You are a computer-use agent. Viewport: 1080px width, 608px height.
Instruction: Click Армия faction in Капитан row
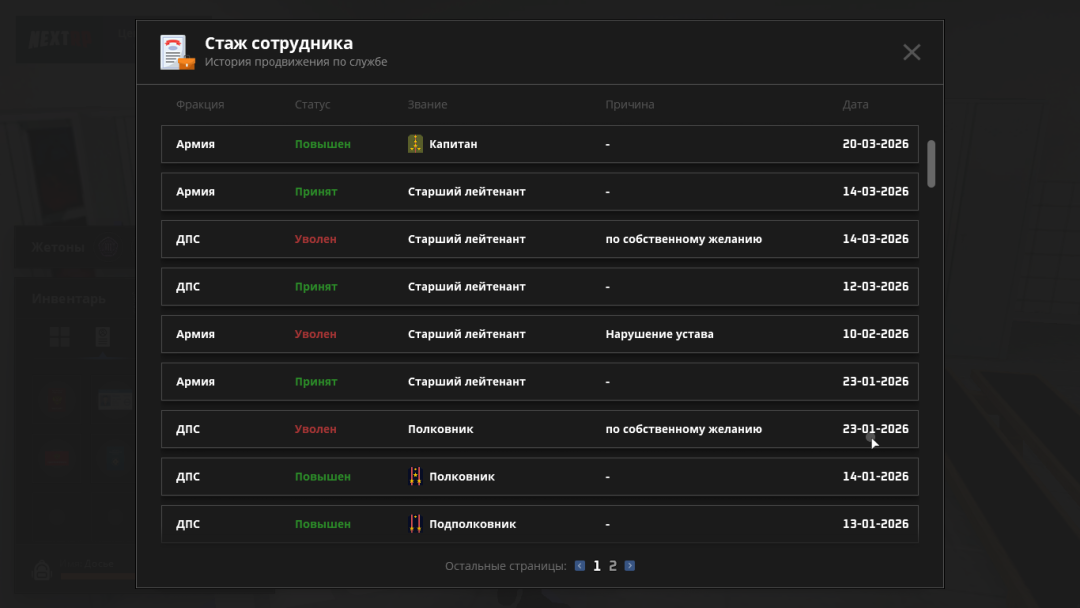tap(196, 144)
